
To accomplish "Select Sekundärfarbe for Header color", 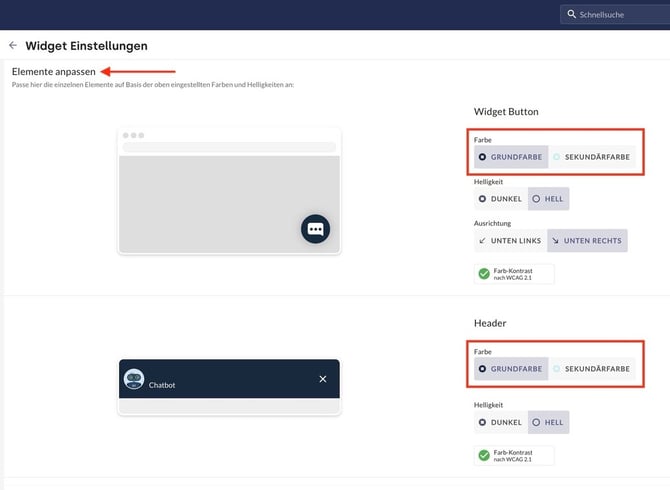I will [x=591, y=369].
